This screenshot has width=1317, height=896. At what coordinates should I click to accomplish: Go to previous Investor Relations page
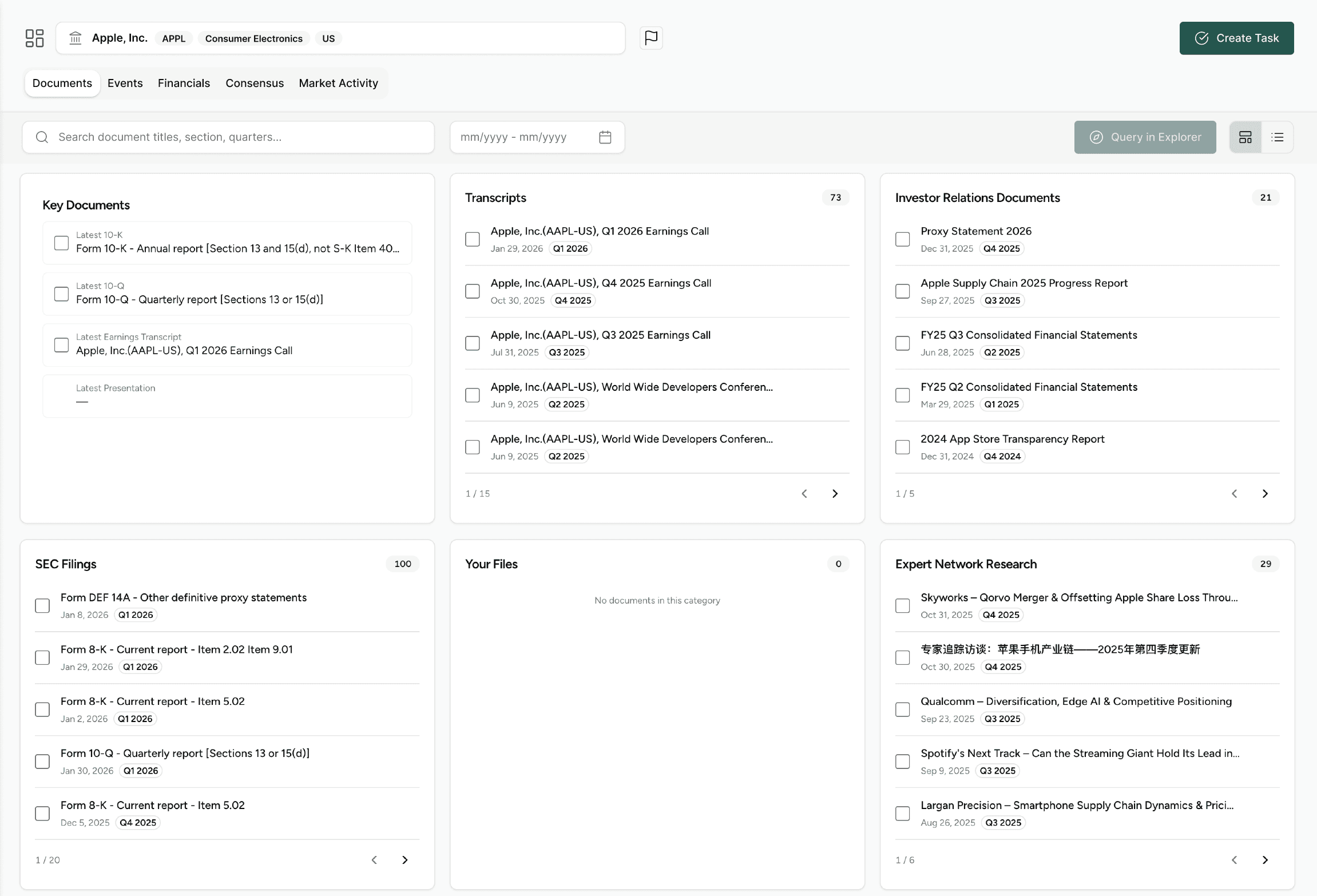[1235, 494]
